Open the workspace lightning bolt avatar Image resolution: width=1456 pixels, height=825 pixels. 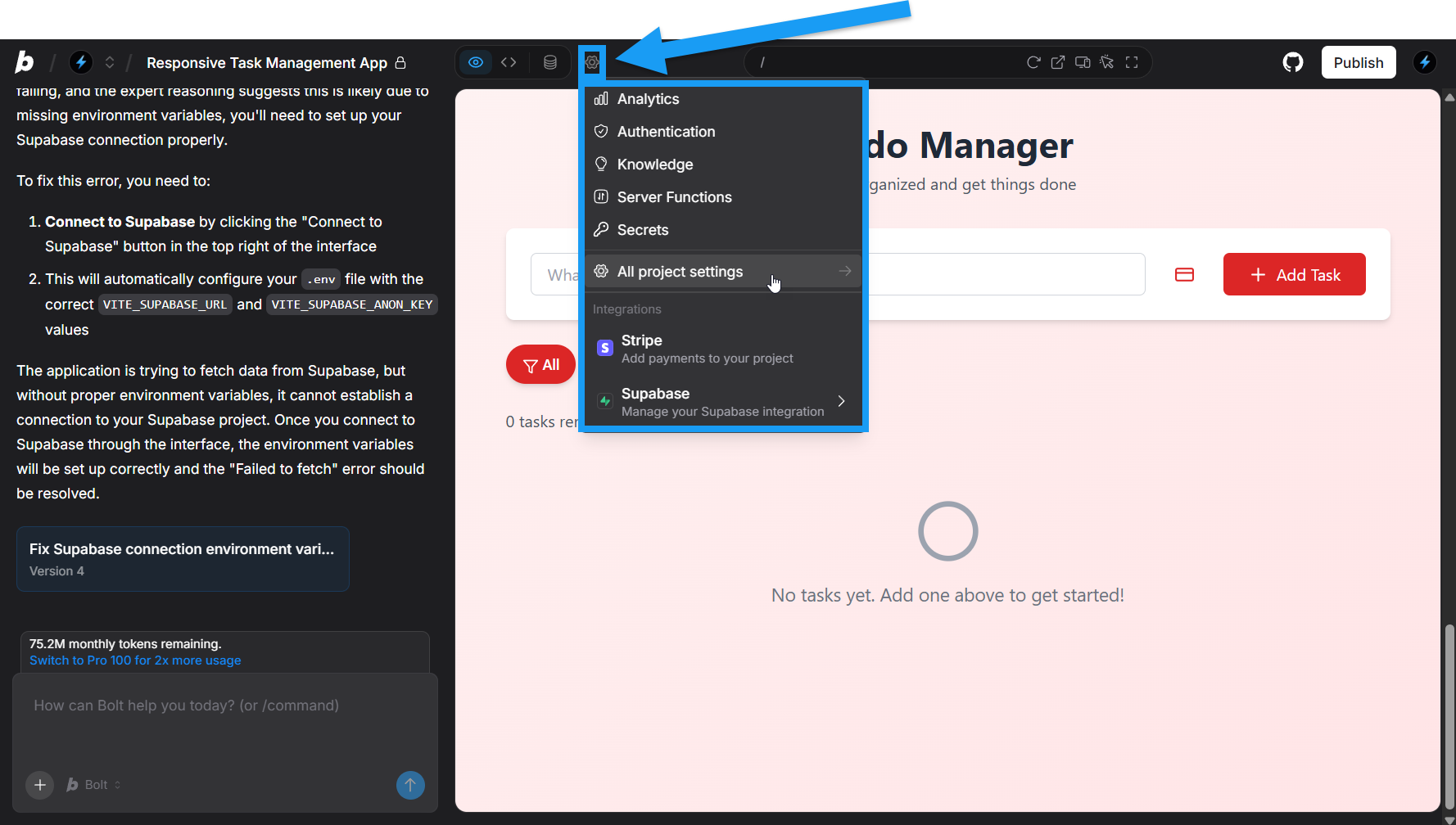tap(80, 62)
